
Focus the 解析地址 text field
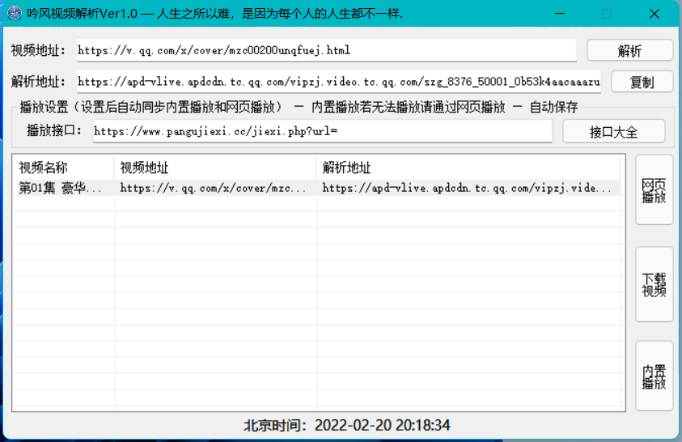point(338,82)
